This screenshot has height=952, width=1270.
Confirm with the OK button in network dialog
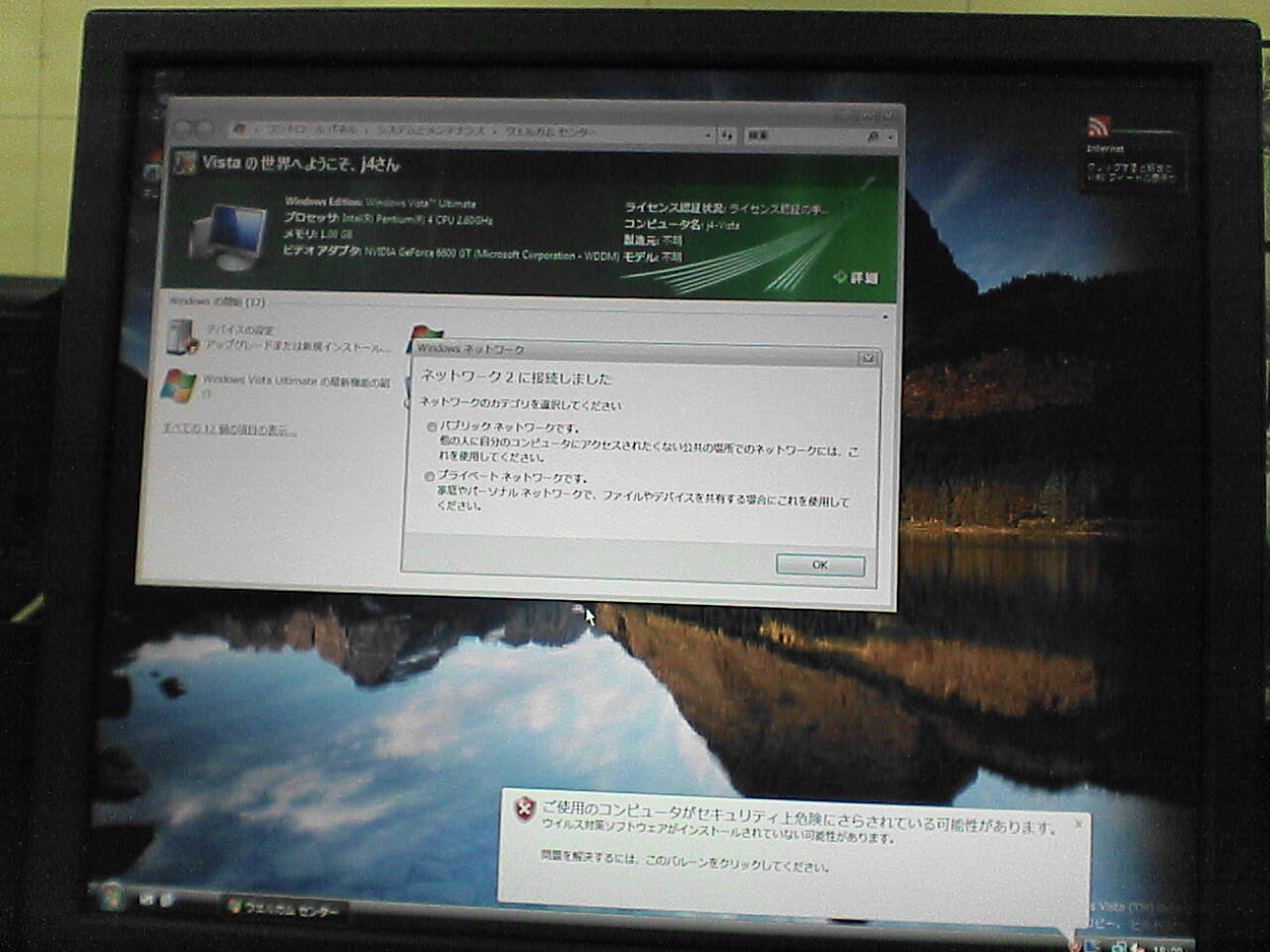click(820, 565)
